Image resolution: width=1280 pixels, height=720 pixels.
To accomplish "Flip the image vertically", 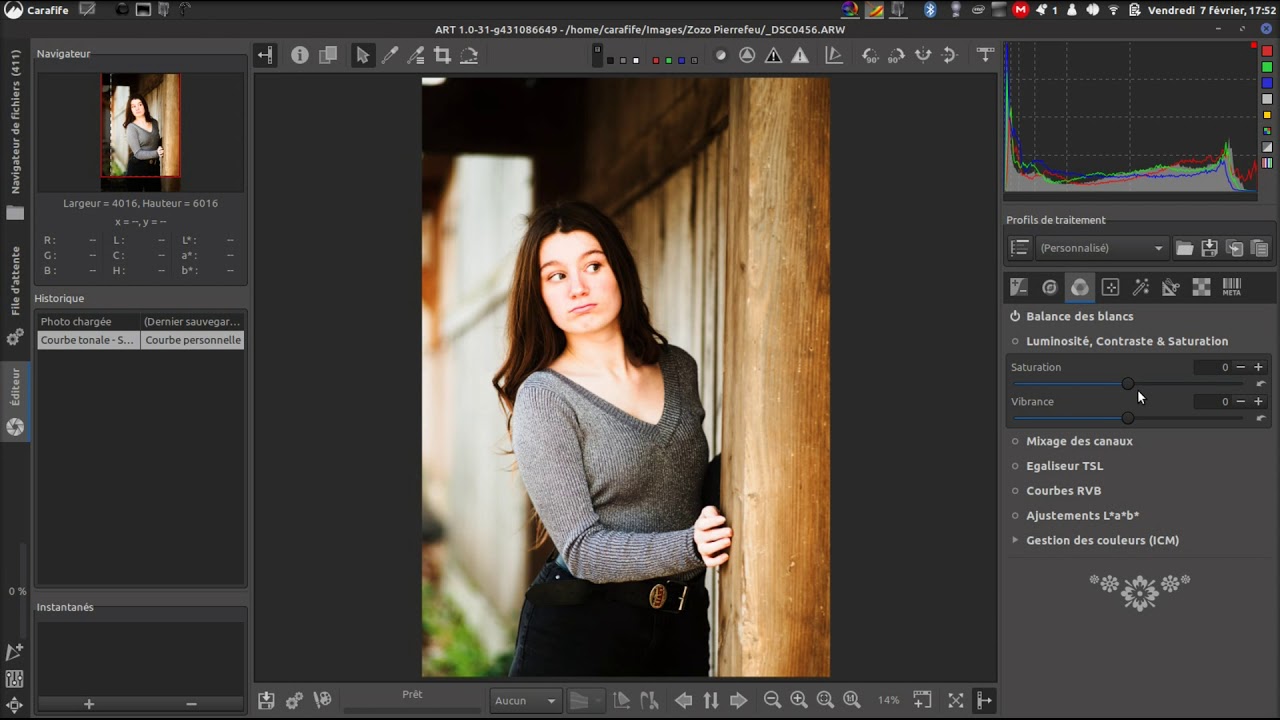I will pyautogui.click(x=950, y=56).
